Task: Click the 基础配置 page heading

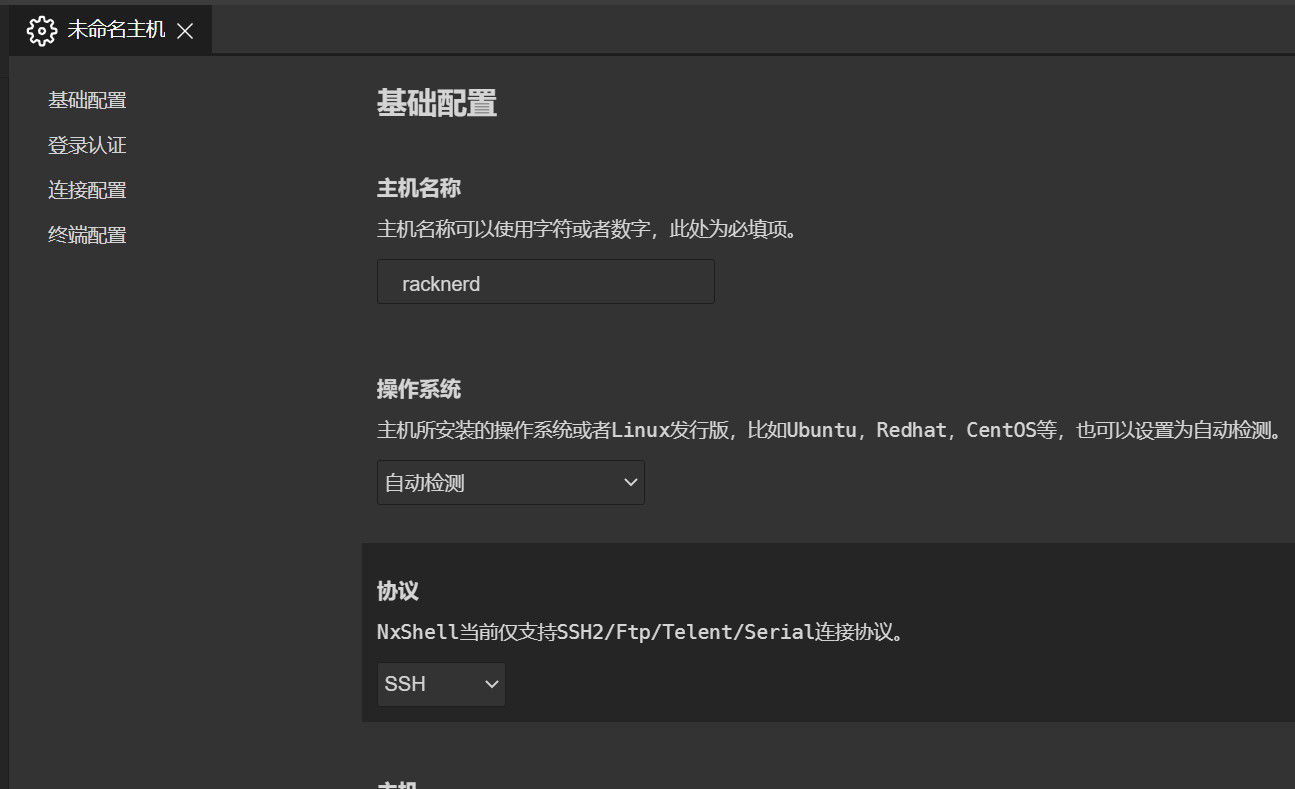Action: 436,103
